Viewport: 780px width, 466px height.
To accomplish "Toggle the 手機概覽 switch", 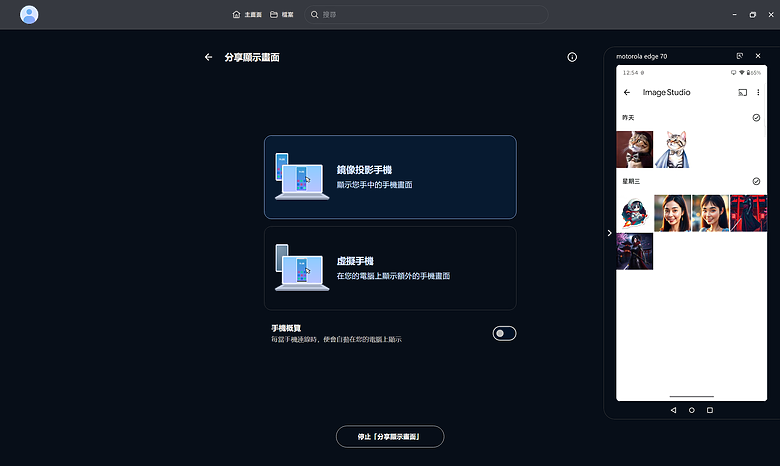I will (x=504, y=333).
